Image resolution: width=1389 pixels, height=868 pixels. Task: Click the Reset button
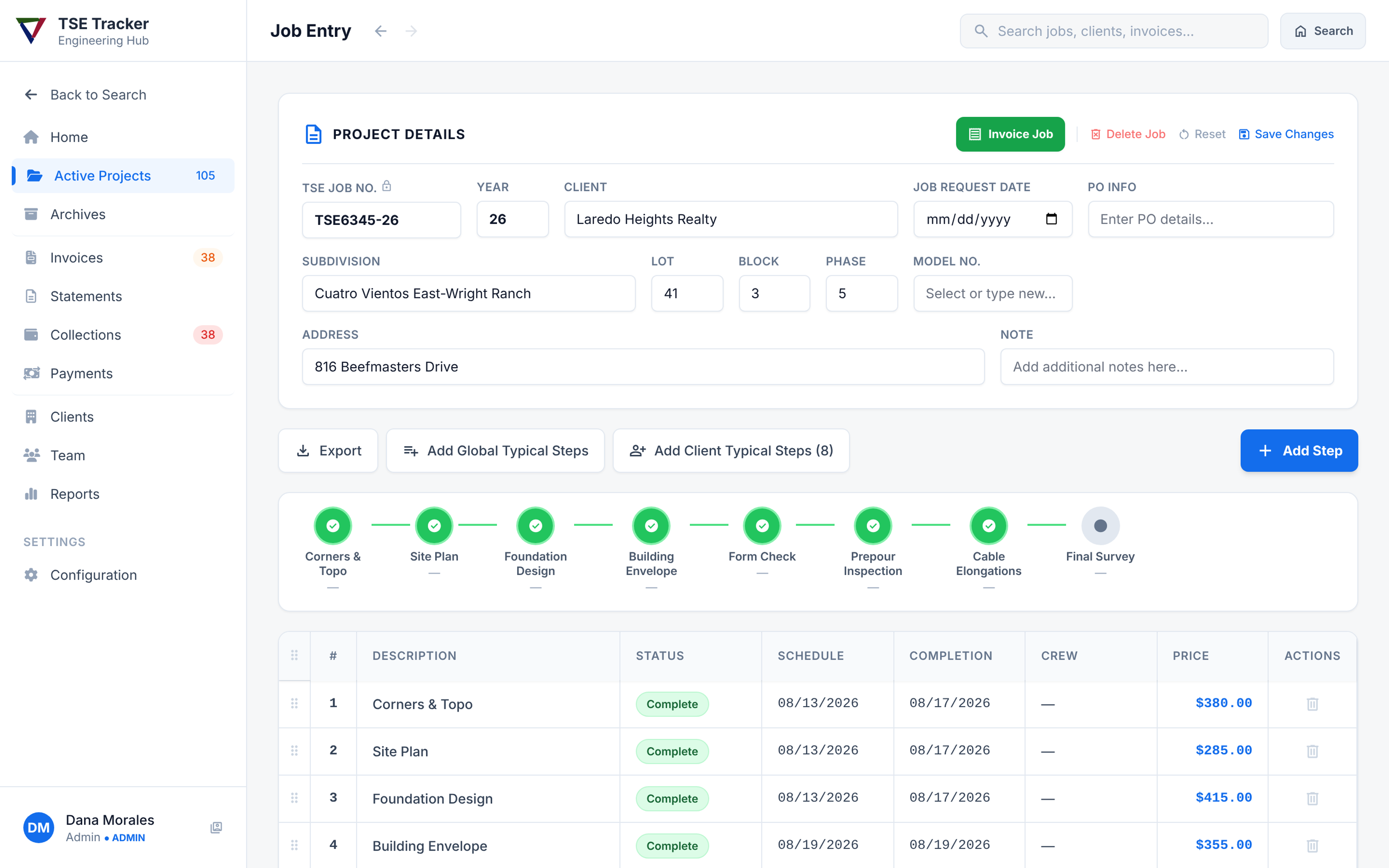tap(1202, 134)
